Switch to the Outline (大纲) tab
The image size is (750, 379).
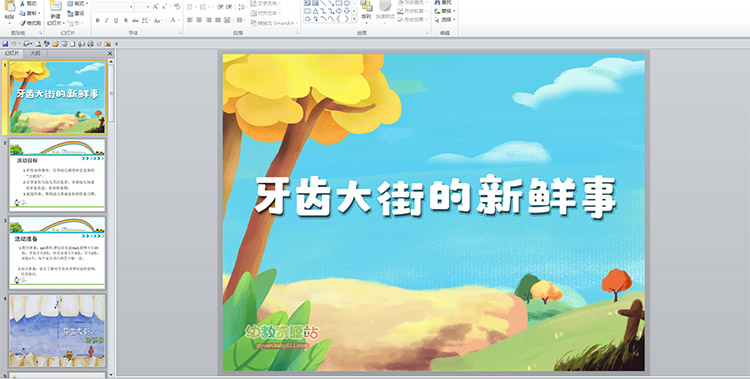click(x=35, y=54)
